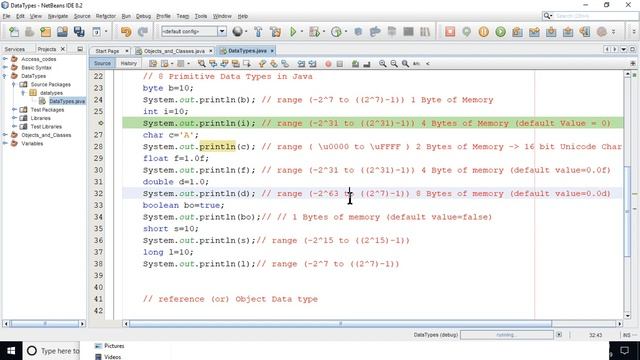Open the Tools menu

point(201,16)
